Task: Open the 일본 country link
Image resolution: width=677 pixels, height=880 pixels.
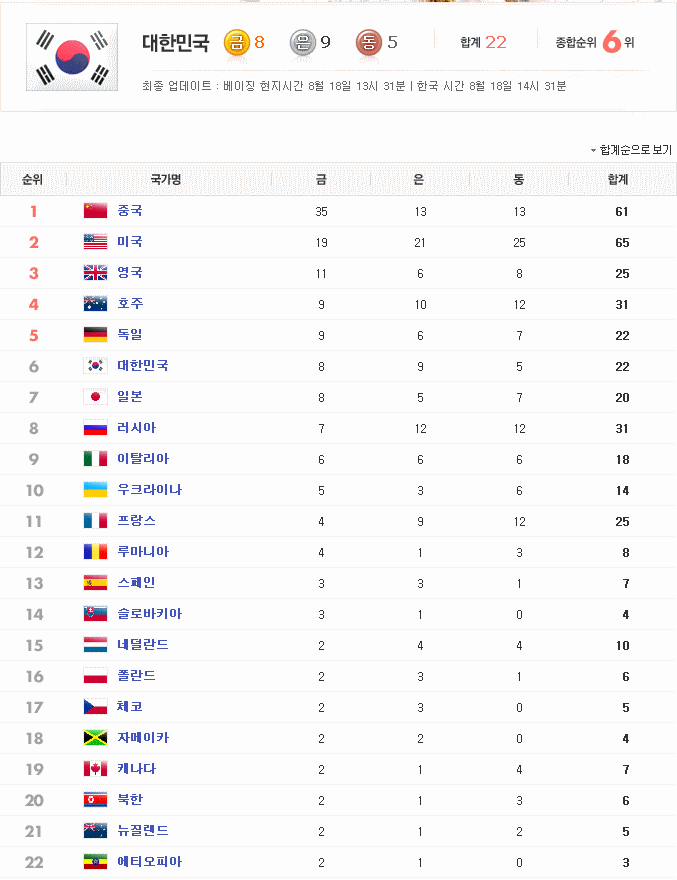Action: point(130,396)
